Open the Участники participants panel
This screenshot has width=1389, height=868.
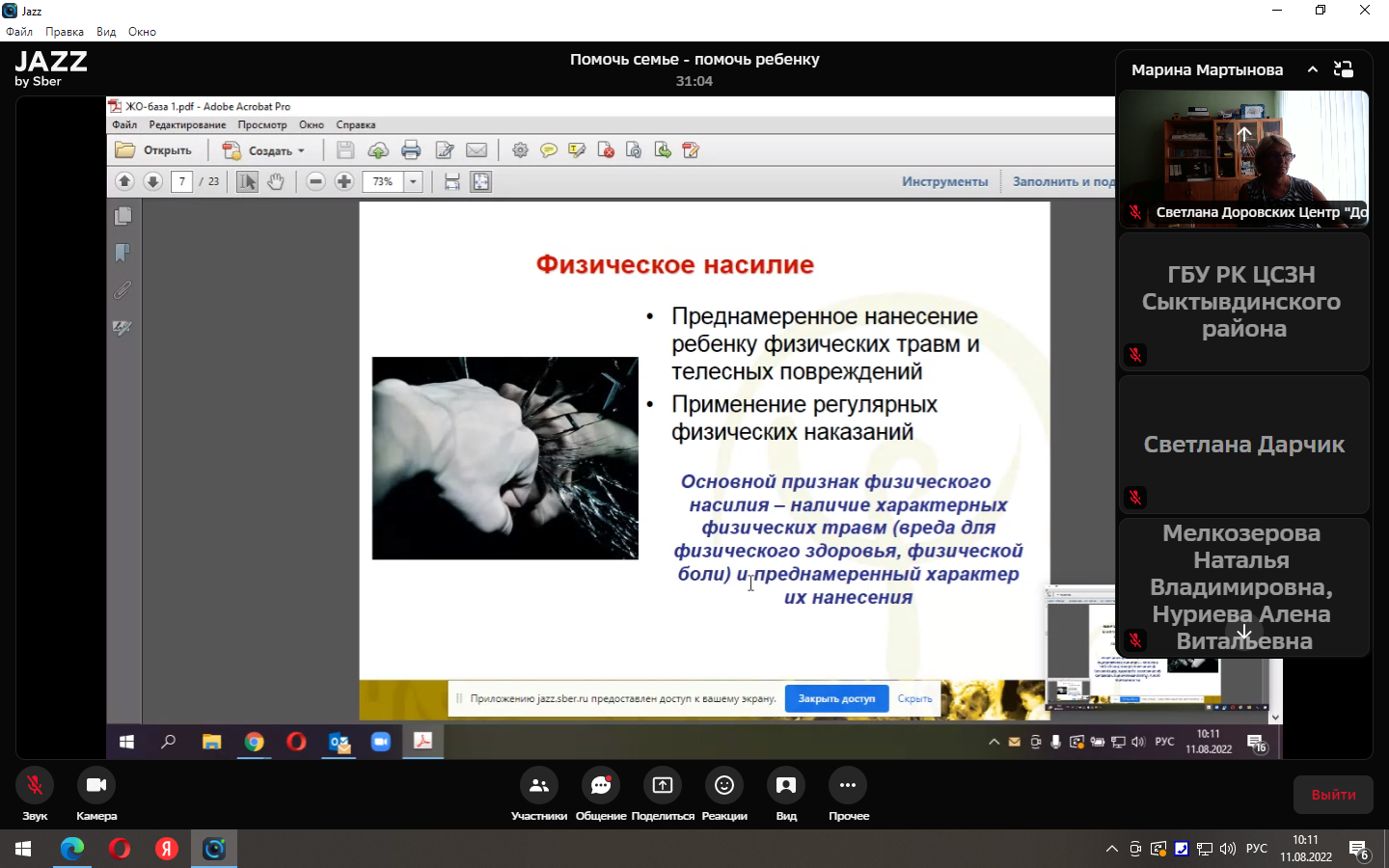click(538, 786)
